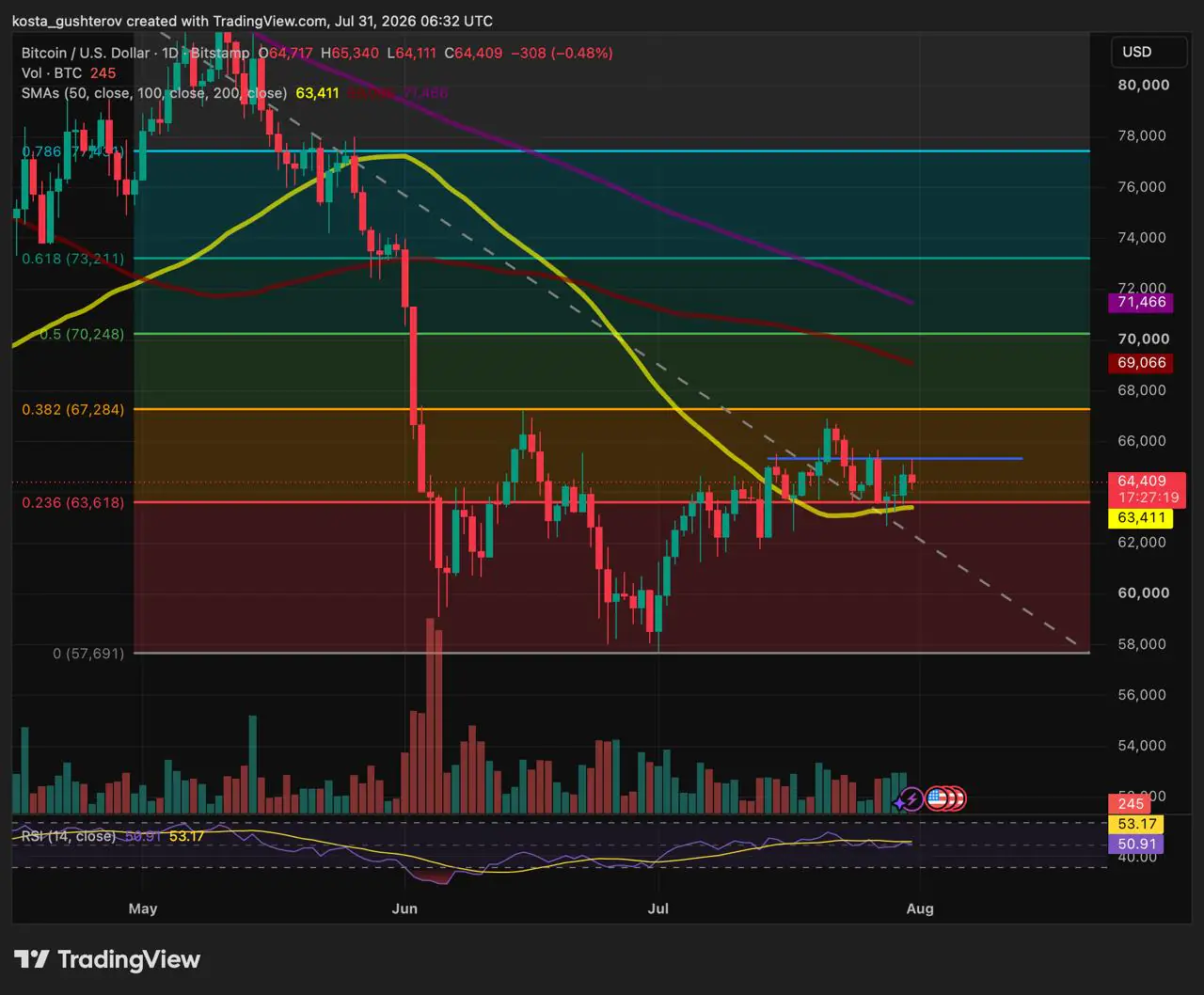Click the 56,000 price scale value
Viewport: 1204px width, 995px height.
[x=1142, y=694]
